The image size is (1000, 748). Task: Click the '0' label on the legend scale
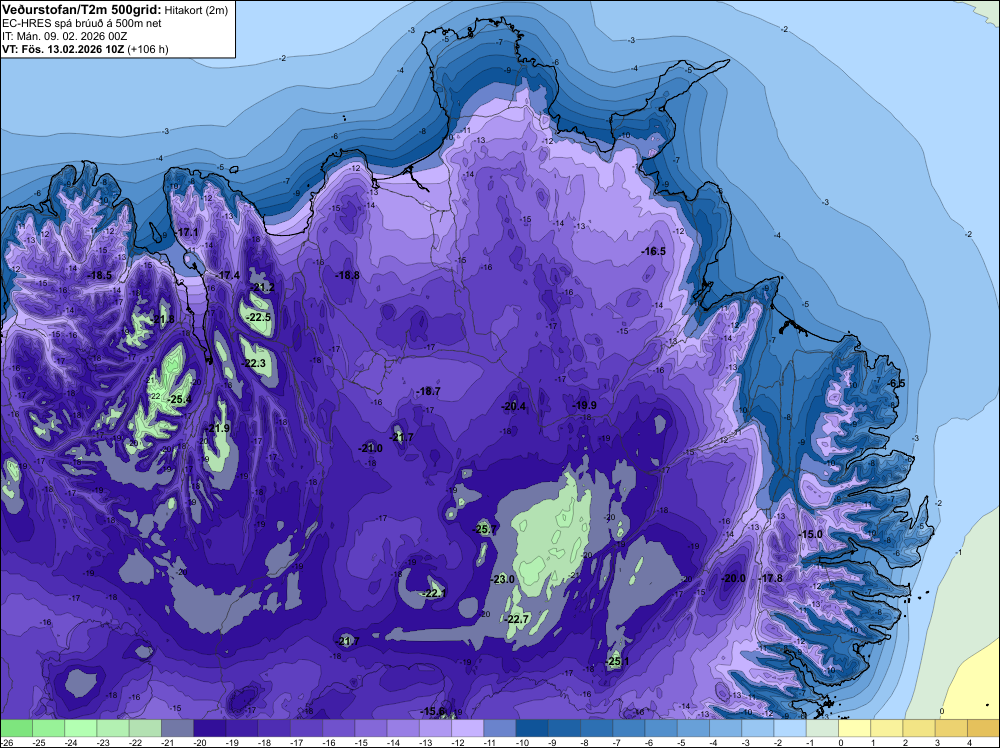click(x=841, y=742)
